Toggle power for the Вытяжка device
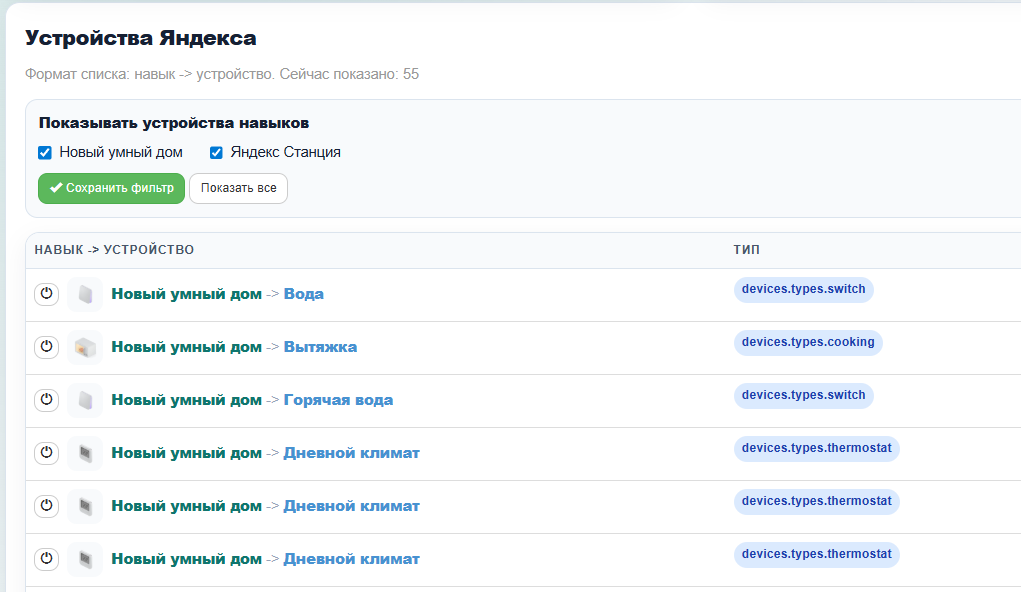 (46, 347)
